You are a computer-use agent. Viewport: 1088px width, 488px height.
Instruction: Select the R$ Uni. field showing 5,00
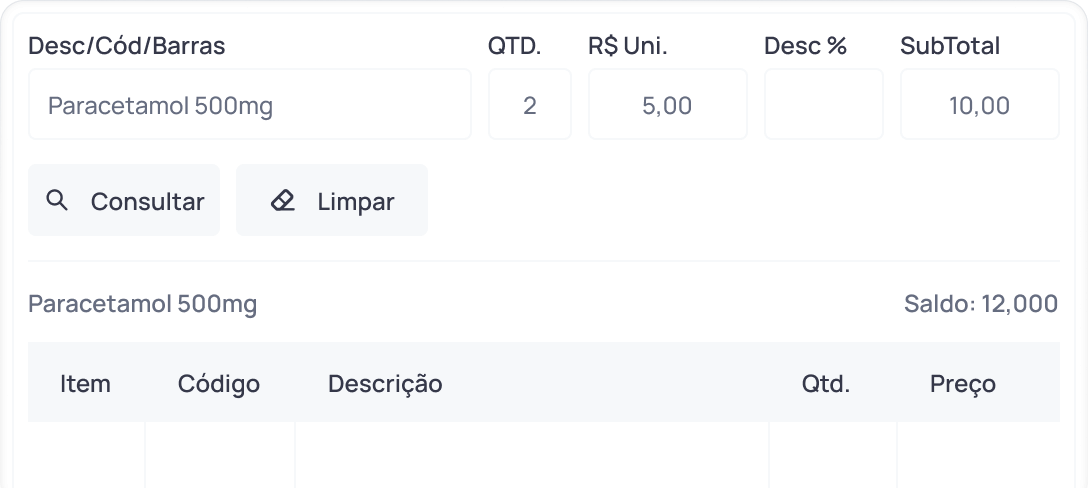[667, 105]
